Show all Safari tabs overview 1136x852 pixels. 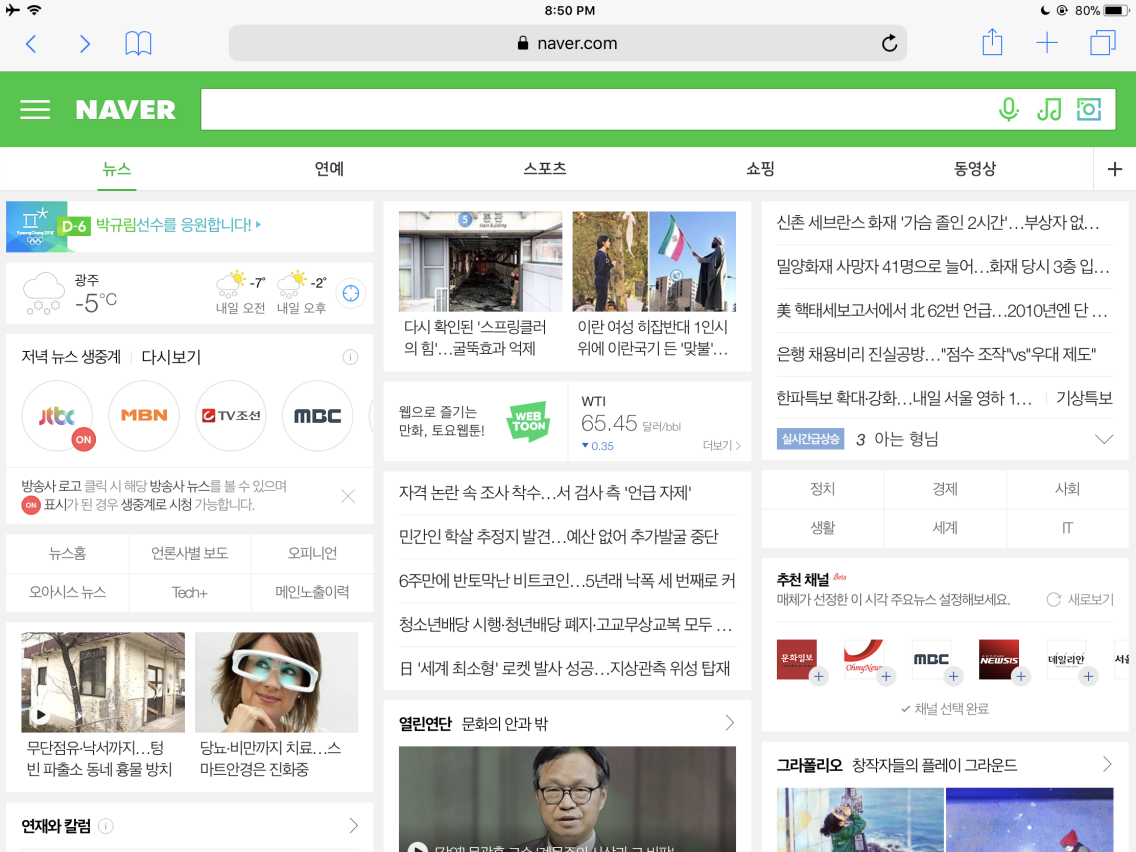point(1103,43)
